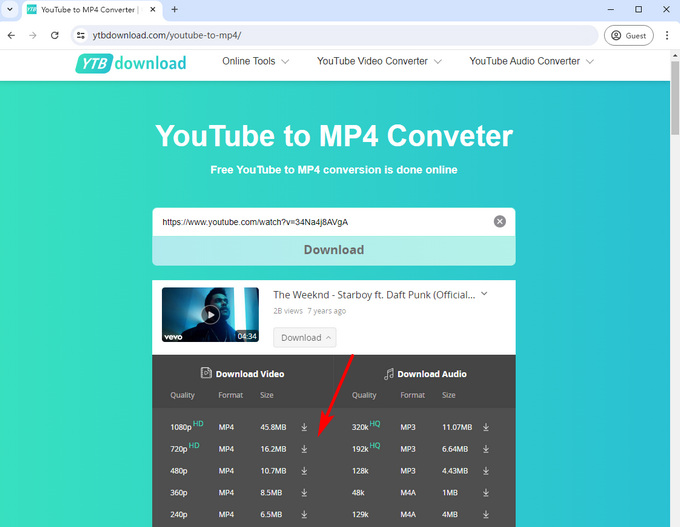Click the 11.07MB size value
This screenshot has height=527, width=680.
point(457,427)
